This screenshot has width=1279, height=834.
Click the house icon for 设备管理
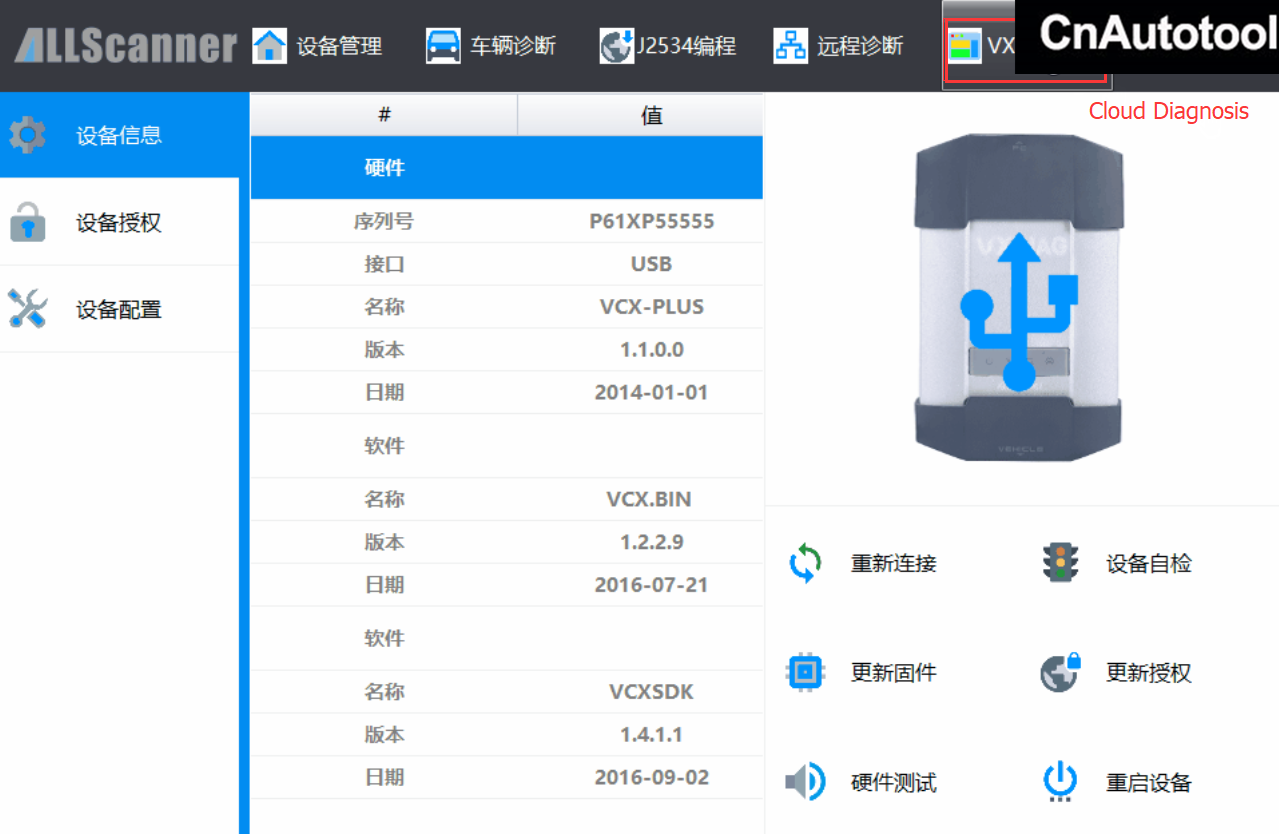click(x=269, y=45)
